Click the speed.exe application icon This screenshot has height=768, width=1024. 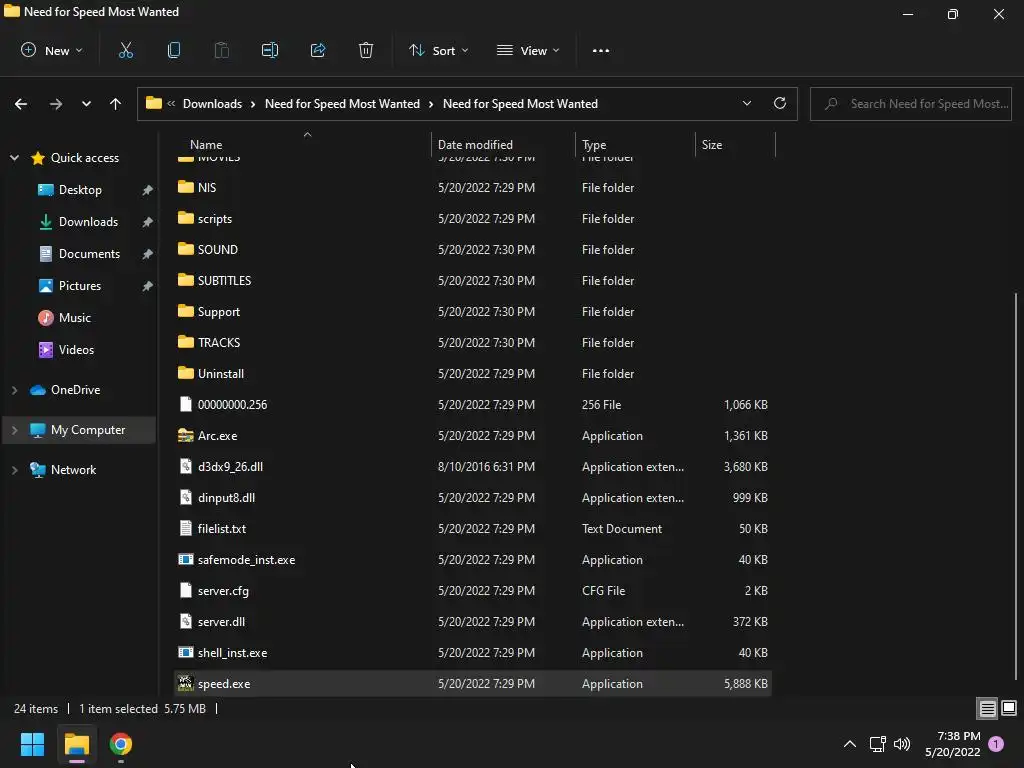[185, 683]
